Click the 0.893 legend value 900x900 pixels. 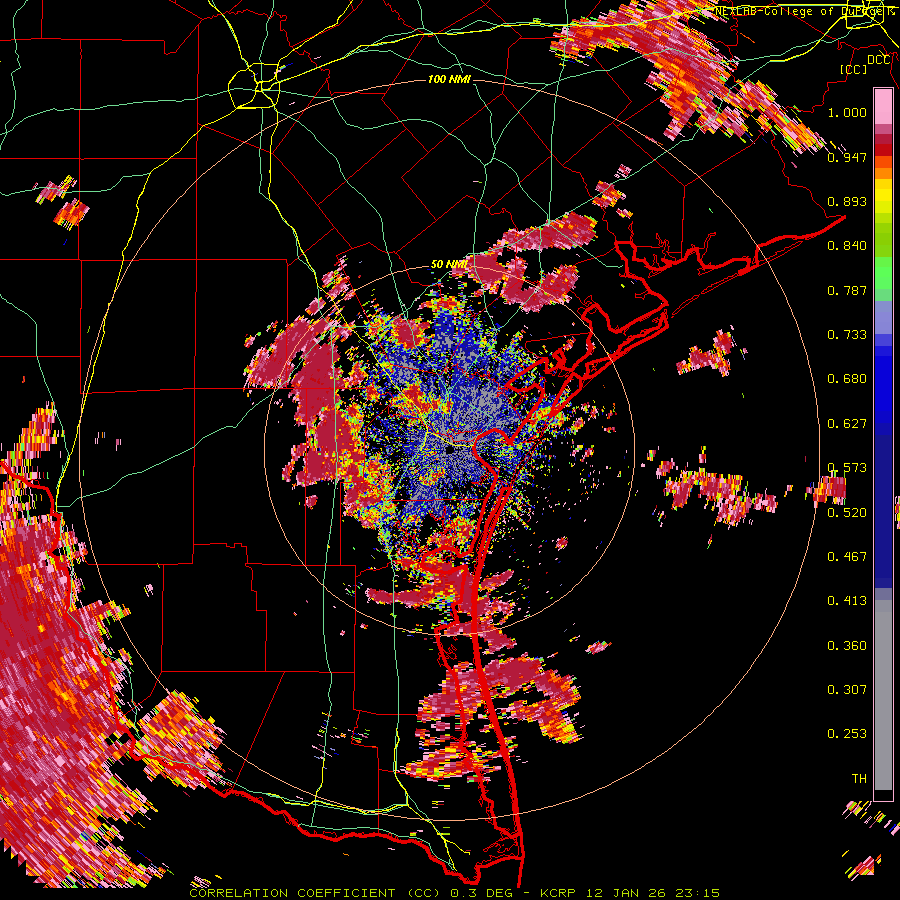847,201
